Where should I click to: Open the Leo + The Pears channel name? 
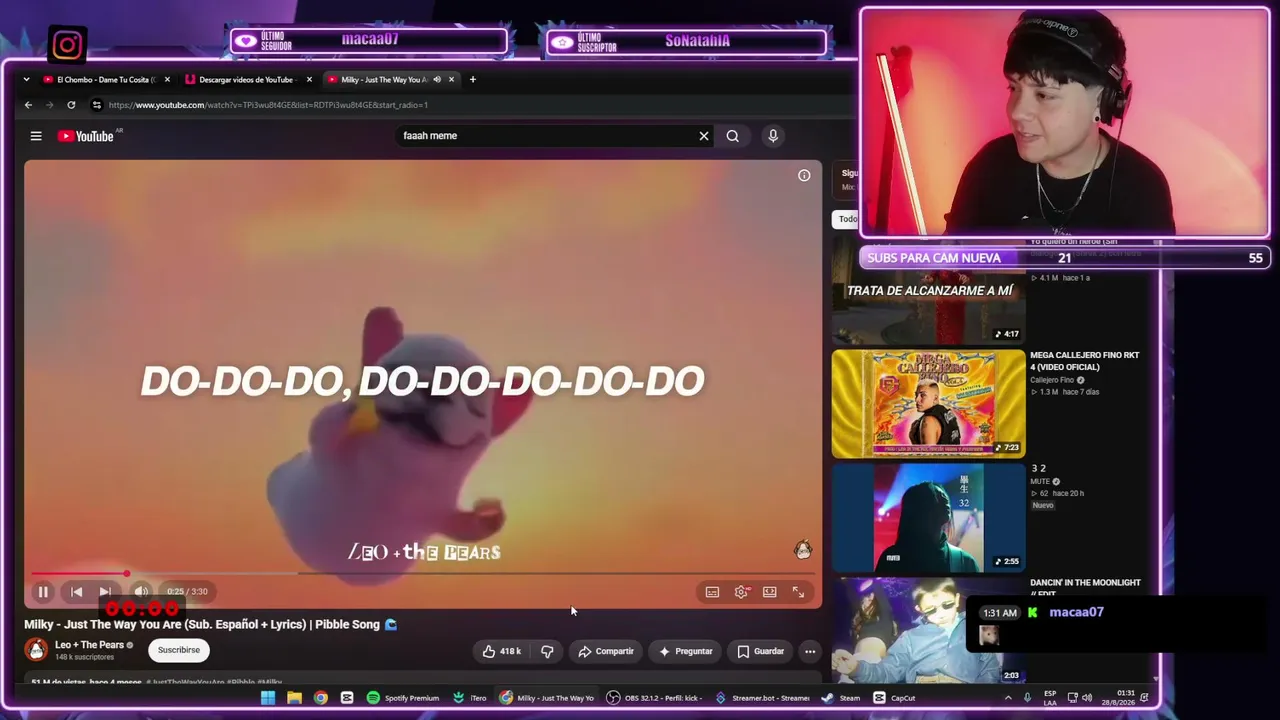pos(89,645)
